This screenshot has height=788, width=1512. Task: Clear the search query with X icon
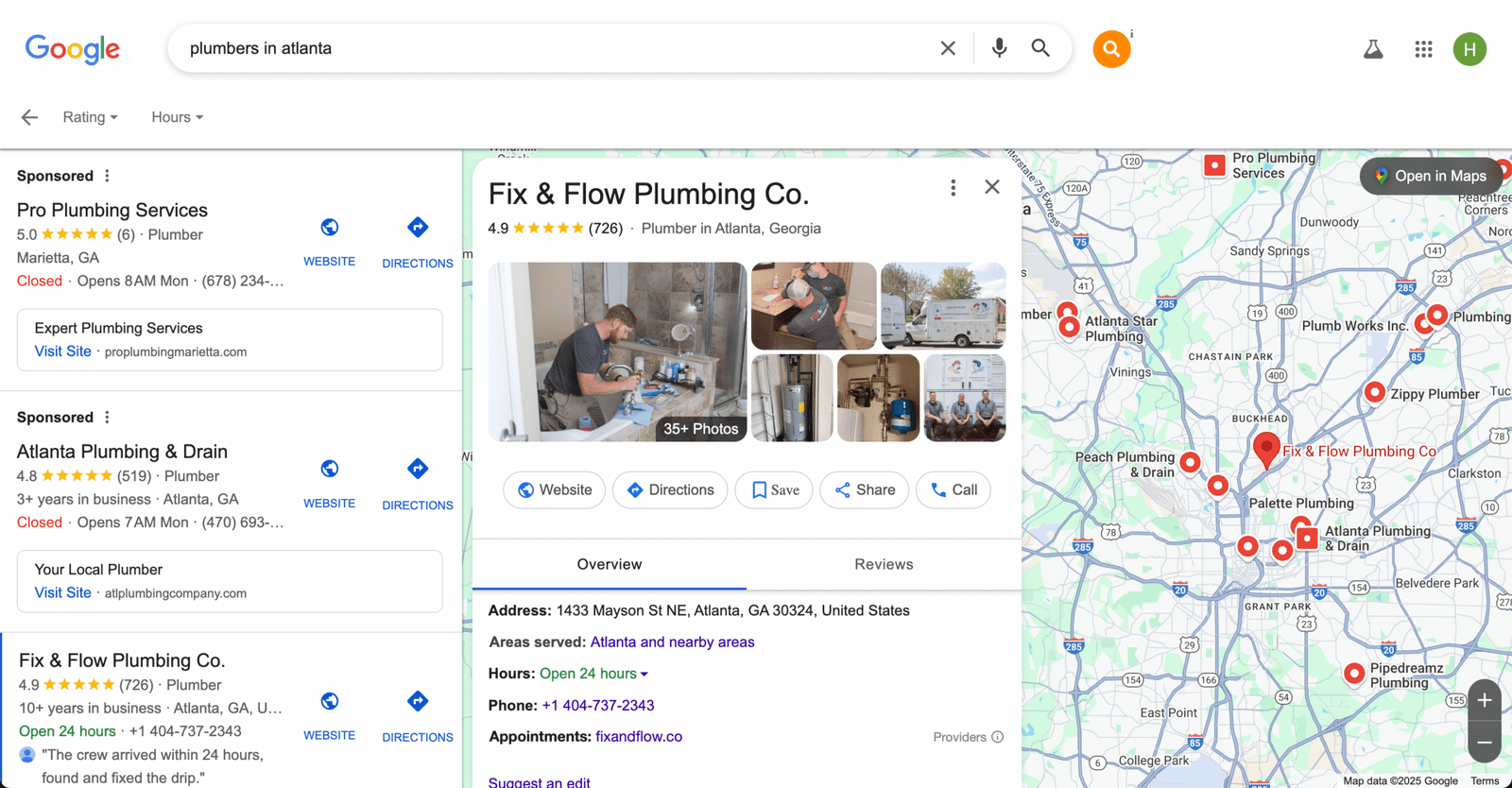pyautogui.click(x=948, y=48)
